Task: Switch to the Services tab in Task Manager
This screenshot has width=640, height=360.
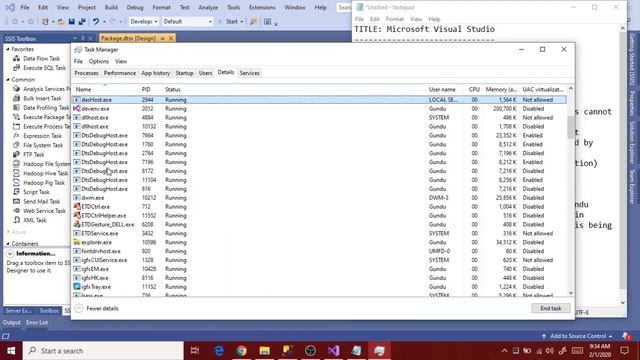Action: [x=249, y=73]
